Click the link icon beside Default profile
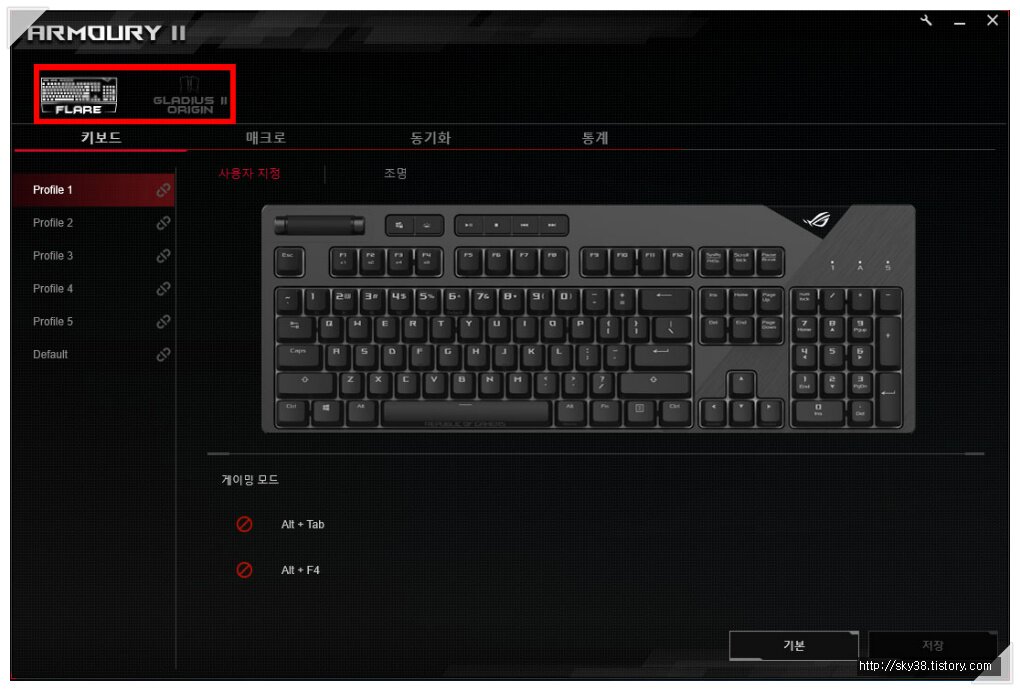 (x=163, y=355)
